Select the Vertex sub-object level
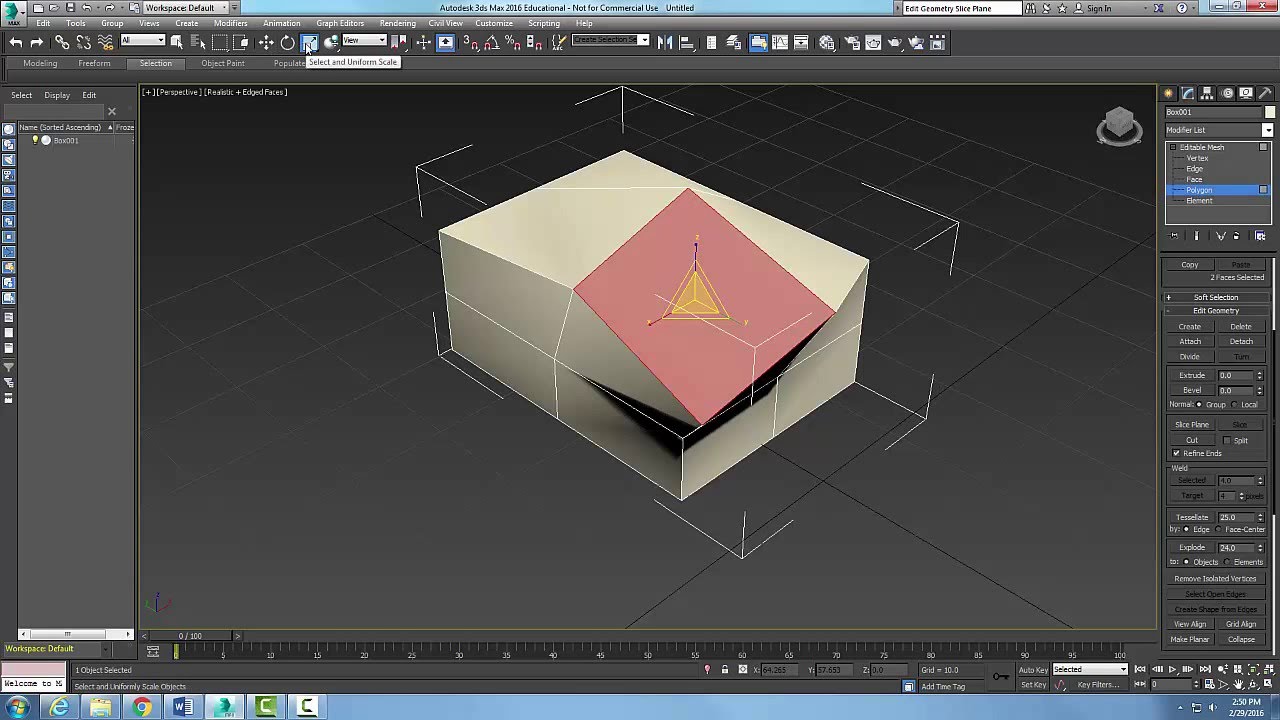This screenshot has width=1280, height=720. 1197,158
